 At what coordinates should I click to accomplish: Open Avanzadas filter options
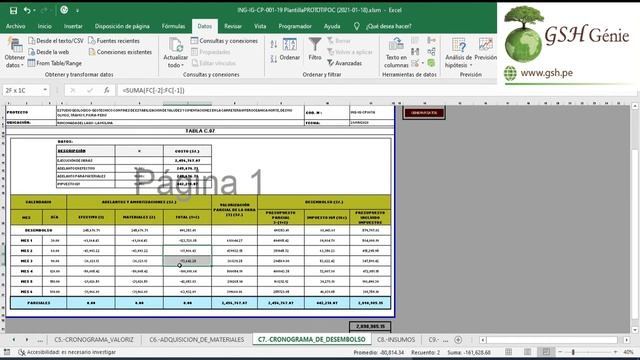(x=344, y=63)
